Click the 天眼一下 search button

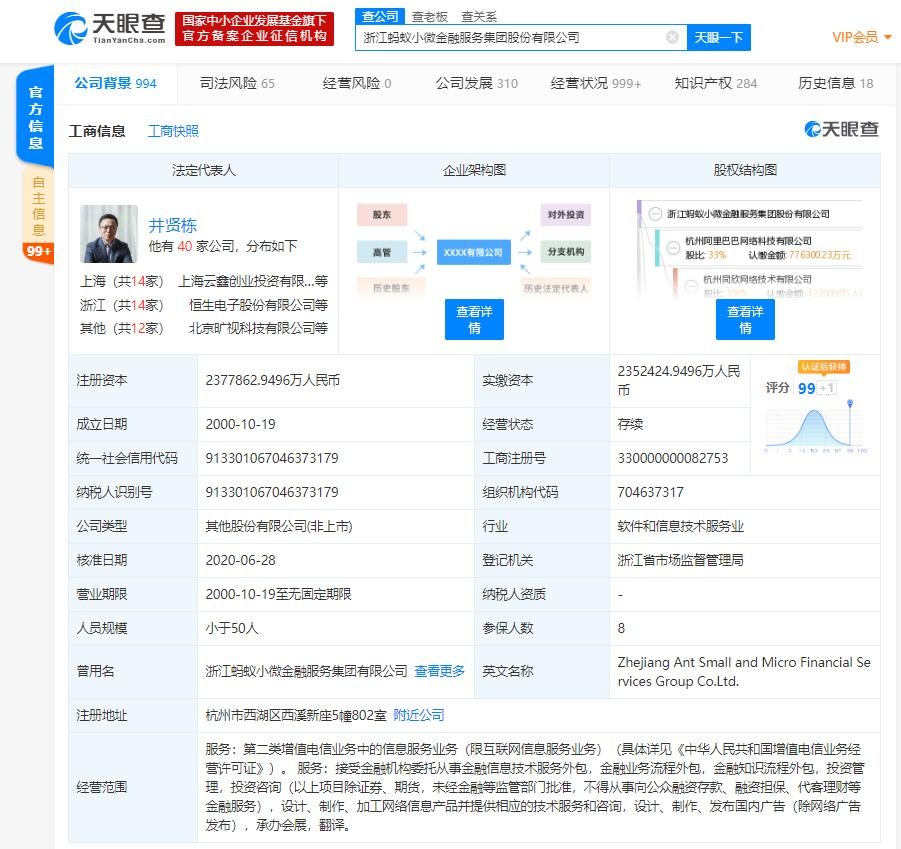point(718,37)
